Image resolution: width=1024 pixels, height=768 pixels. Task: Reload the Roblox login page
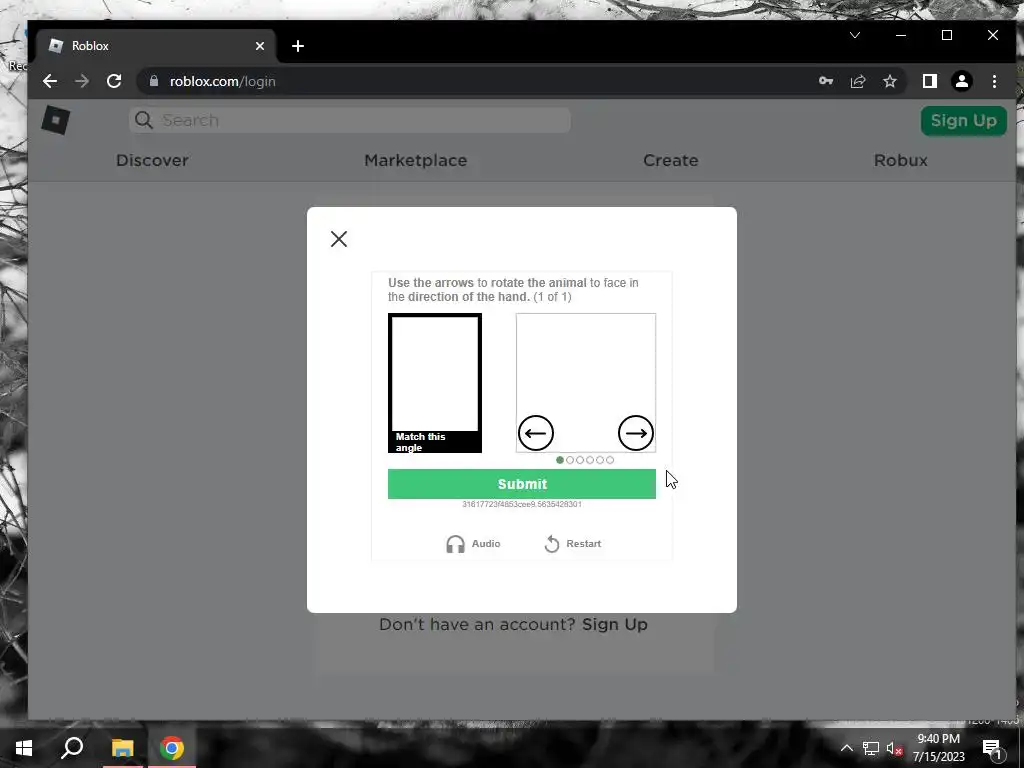(x=114, y=81)
